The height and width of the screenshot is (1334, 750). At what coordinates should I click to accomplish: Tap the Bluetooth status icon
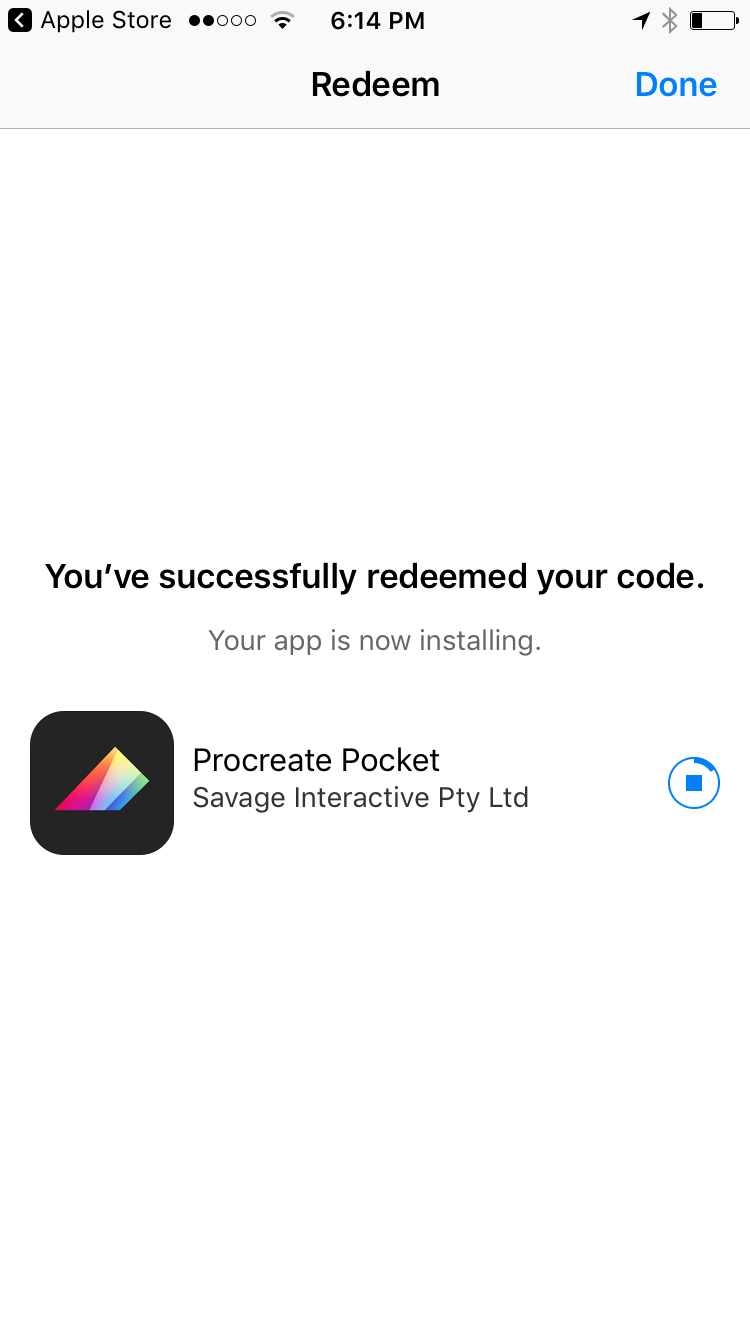tap(670, 20)
